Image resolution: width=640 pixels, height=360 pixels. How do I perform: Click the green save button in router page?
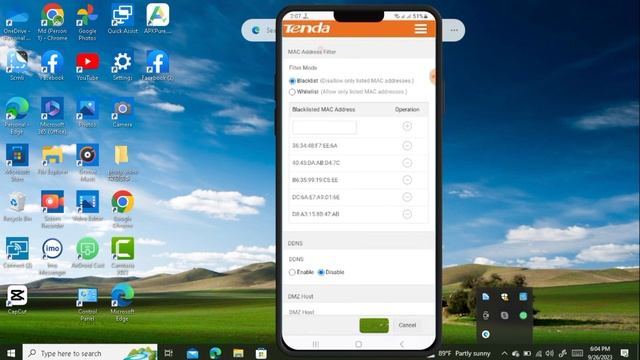(374, 325)
